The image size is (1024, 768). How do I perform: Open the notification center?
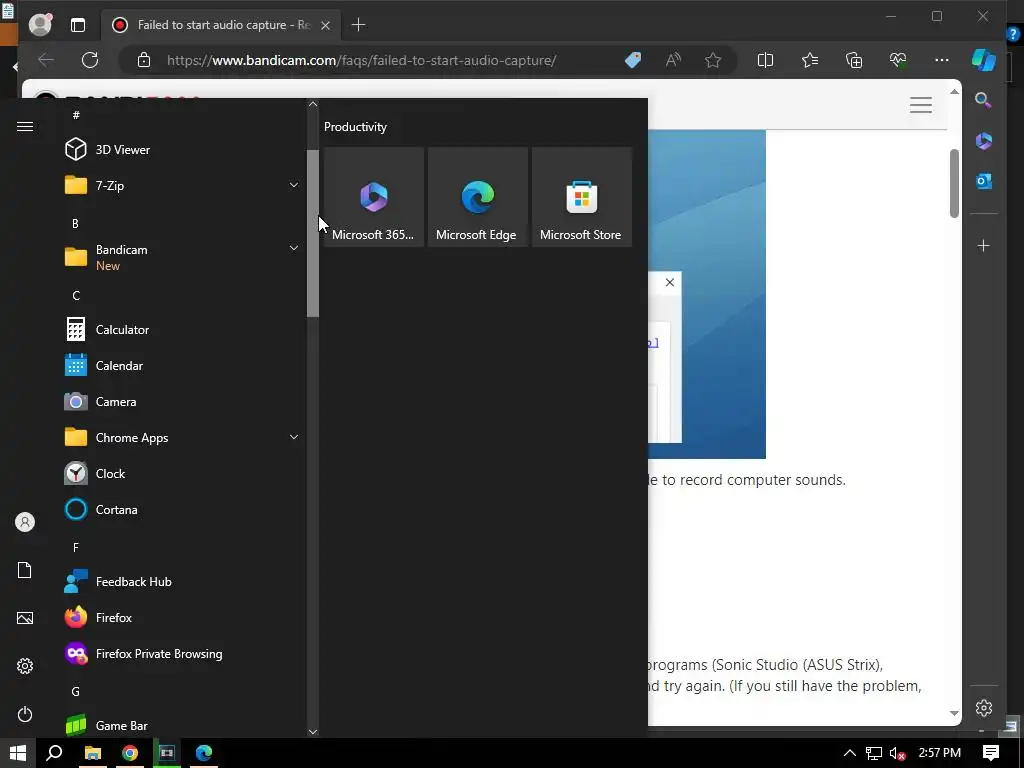point(991,753)
